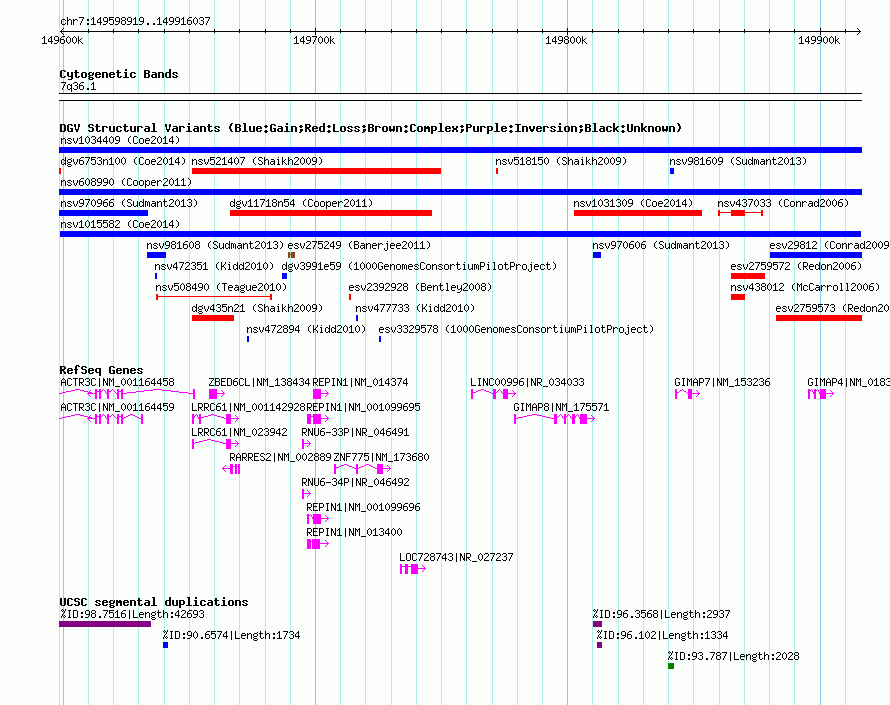Select the REPIN1 NM_001099695 gene glyph
The height and width of the screenshot is (705, 890).
click(318, 419)
